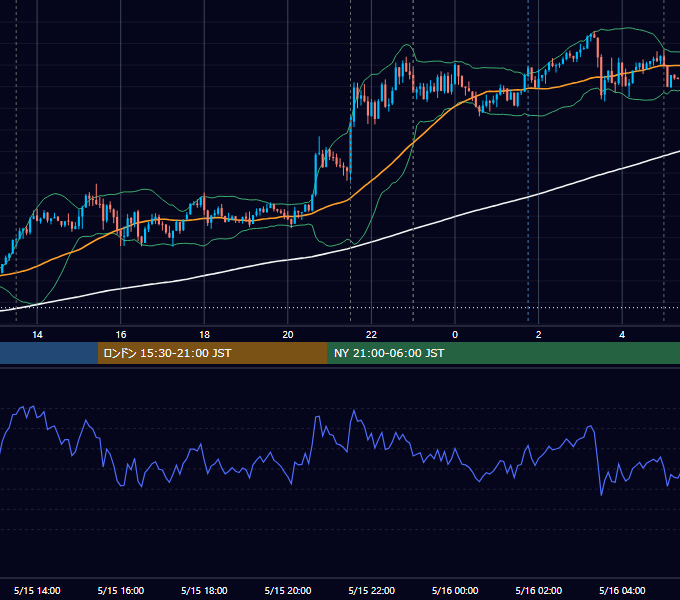Screen dimensions: 680x600
Task: Select the ロンドン 15:30-21:00 JST session bar
Action: [212, 353]
